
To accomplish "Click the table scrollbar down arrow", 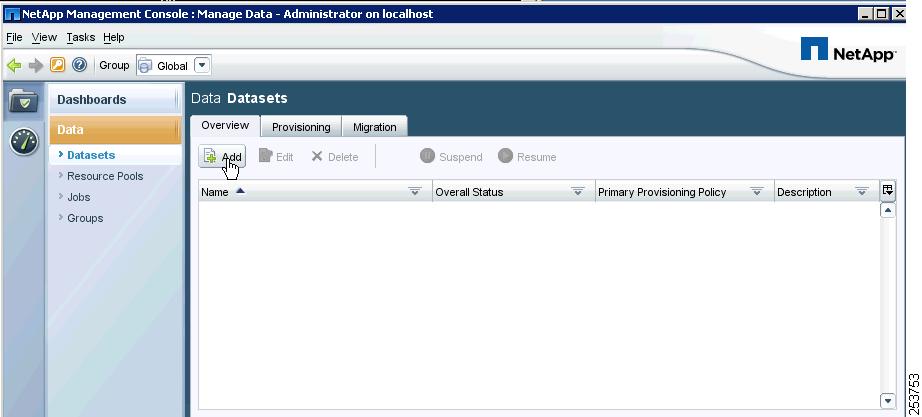I will click(x=887, y=401).
